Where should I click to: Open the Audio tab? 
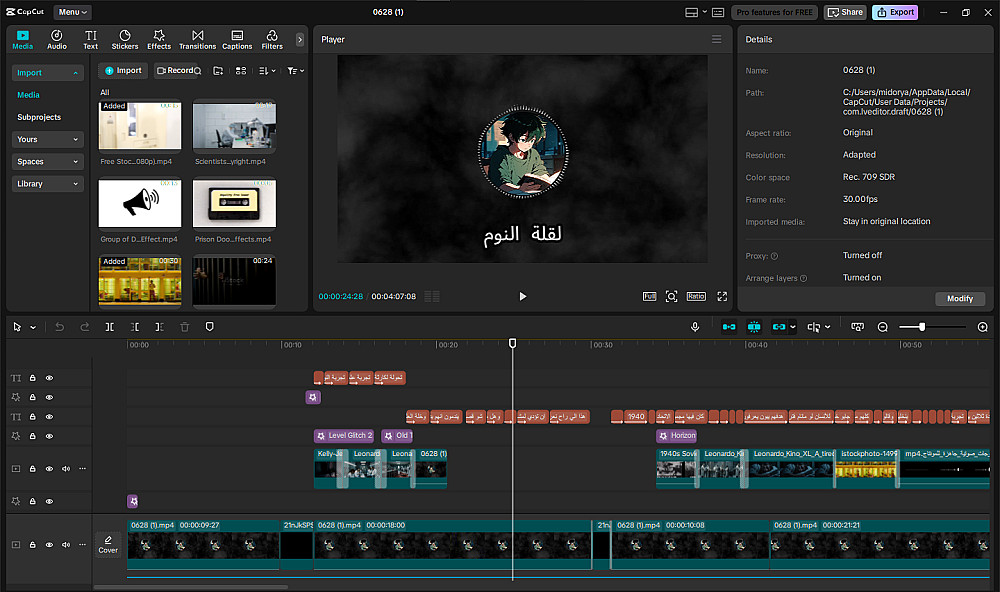click(57, 40)
